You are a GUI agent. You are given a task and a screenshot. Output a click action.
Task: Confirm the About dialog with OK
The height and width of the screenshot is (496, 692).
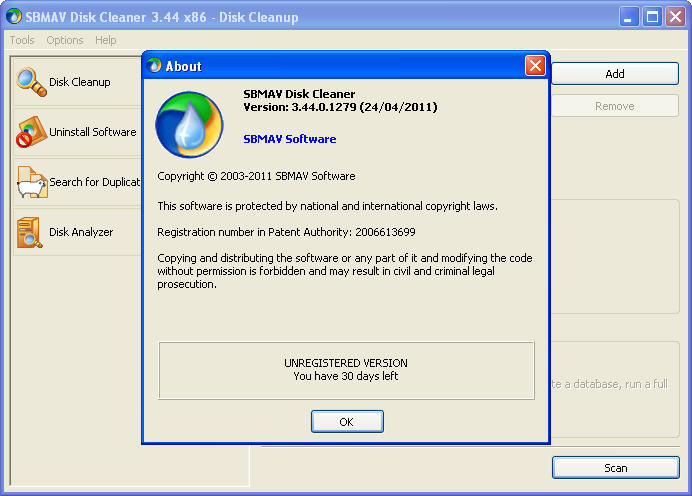347,421
